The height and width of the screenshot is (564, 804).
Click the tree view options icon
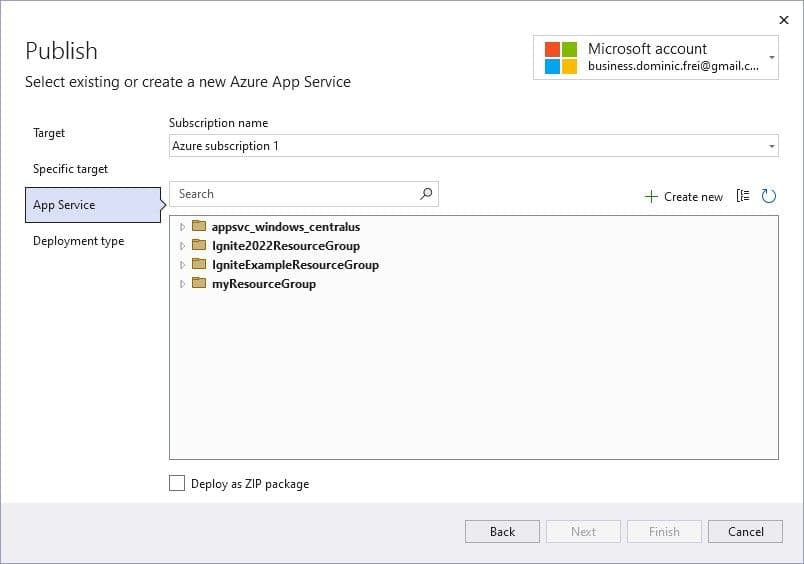(743, 196)
